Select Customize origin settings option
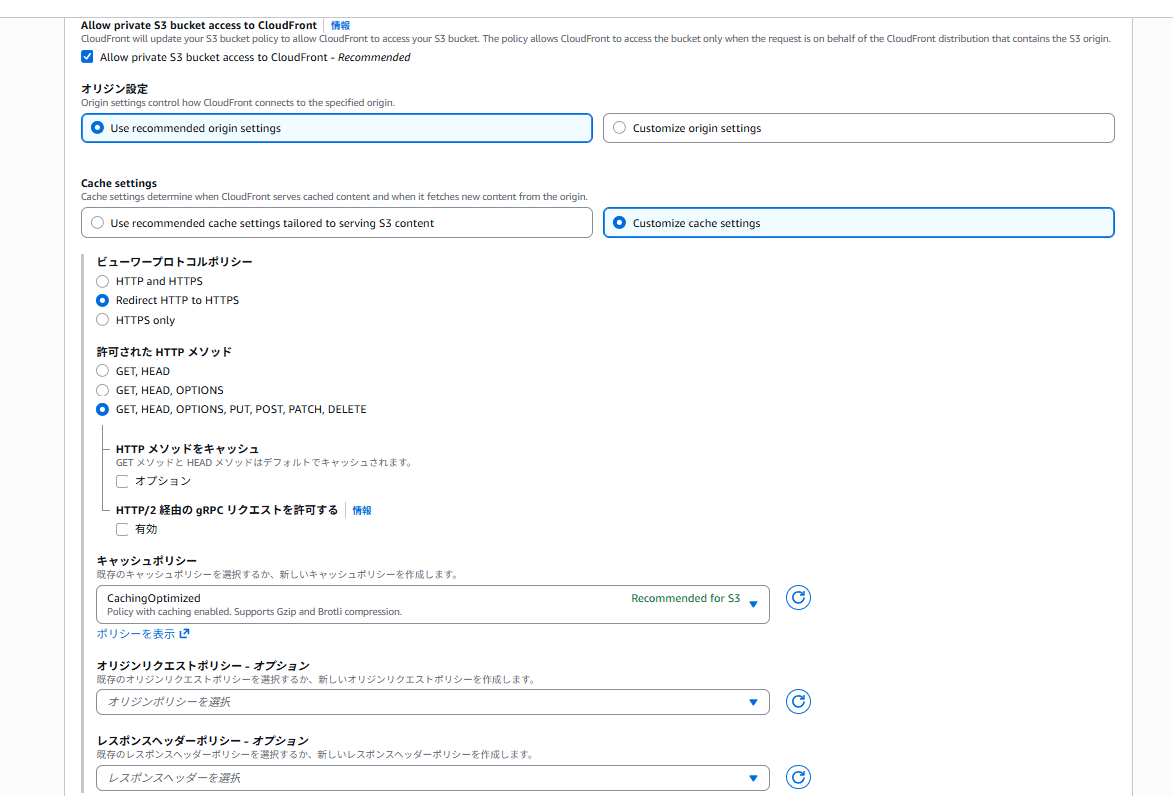The width and height of the screenshot is (1173, 796). [859, 128]
